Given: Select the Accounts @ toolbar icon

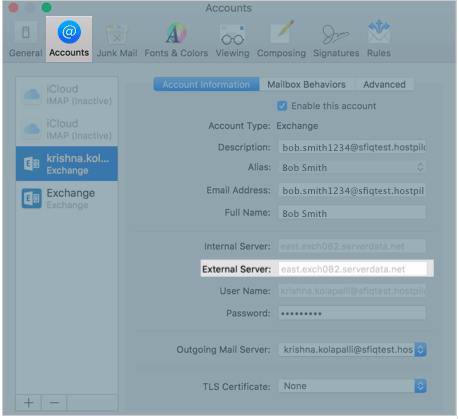Looking at the screenshot, I should tap(69, 39).
